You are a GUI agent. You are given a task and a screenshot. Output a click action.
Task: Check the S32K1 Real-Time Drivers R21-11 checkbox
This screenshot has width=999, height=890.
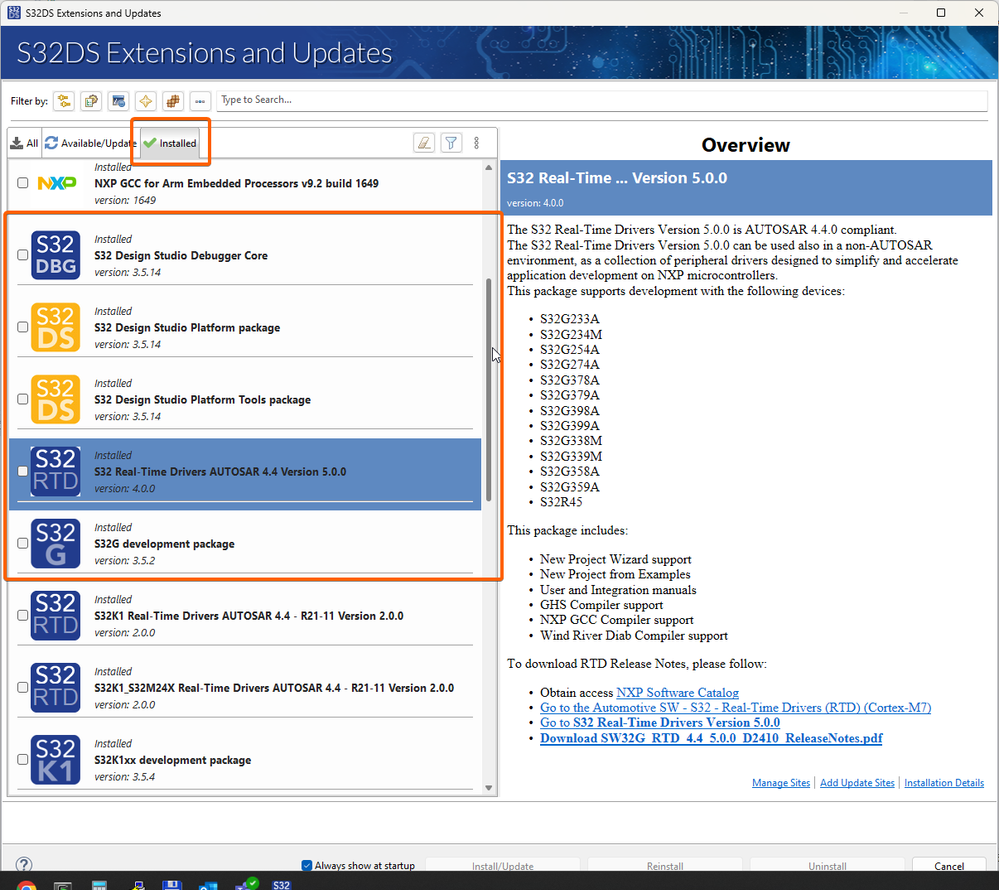pos(22,615)
